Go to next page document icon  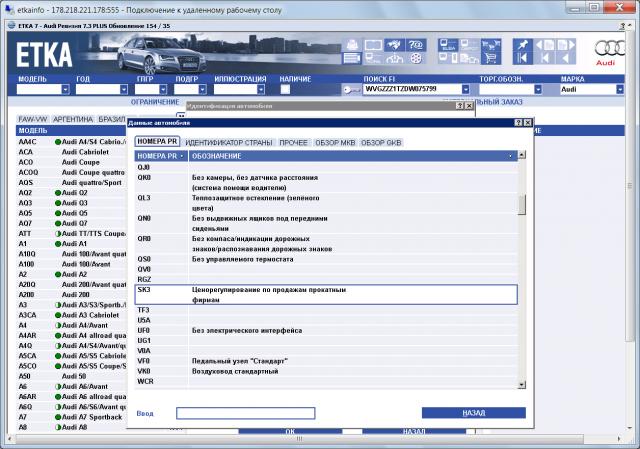coord(565,45)
